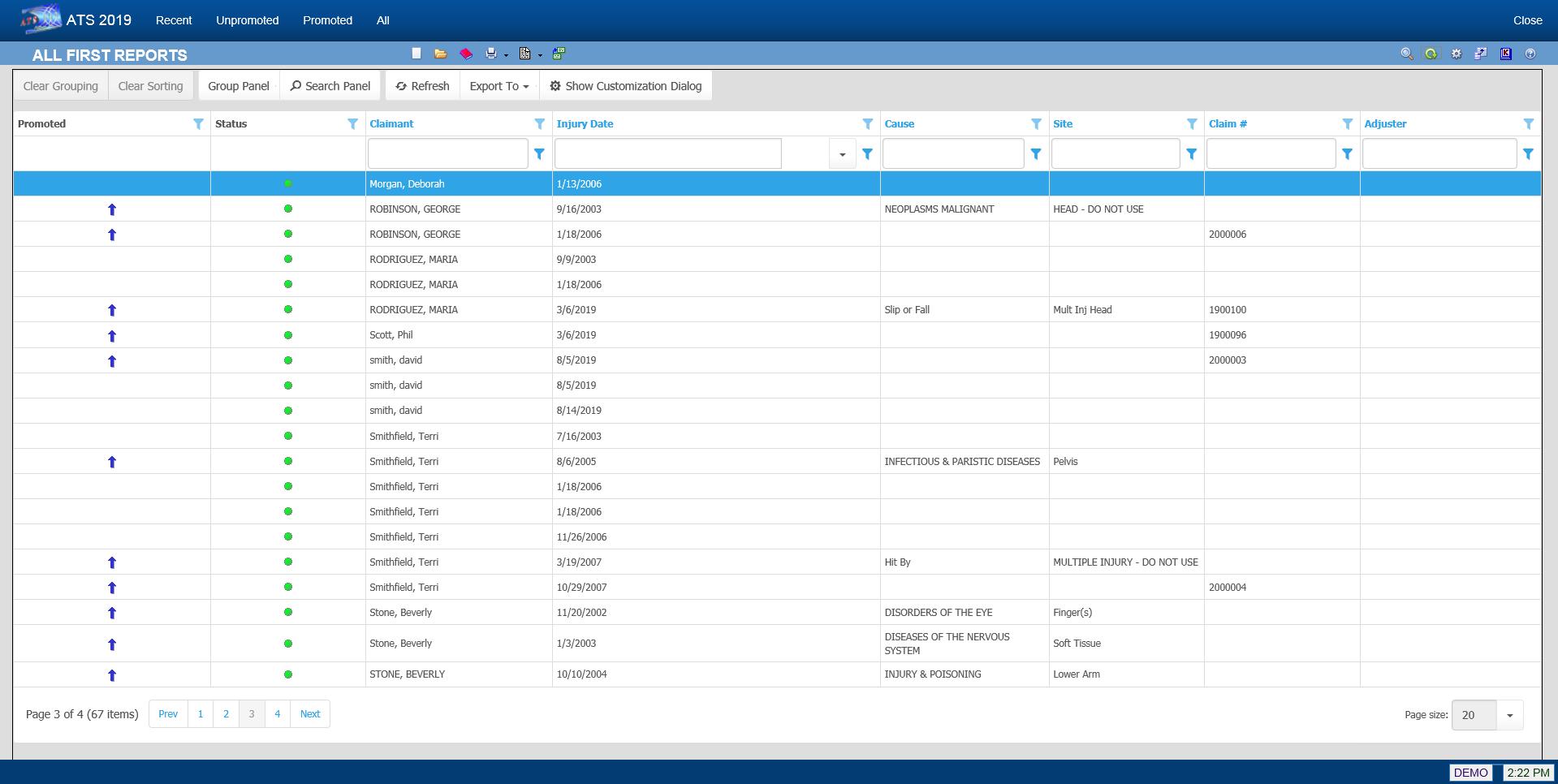Screen dimensions: 1558x784
Task: Click the red book toolbar icon
Action: click(466, 54)
